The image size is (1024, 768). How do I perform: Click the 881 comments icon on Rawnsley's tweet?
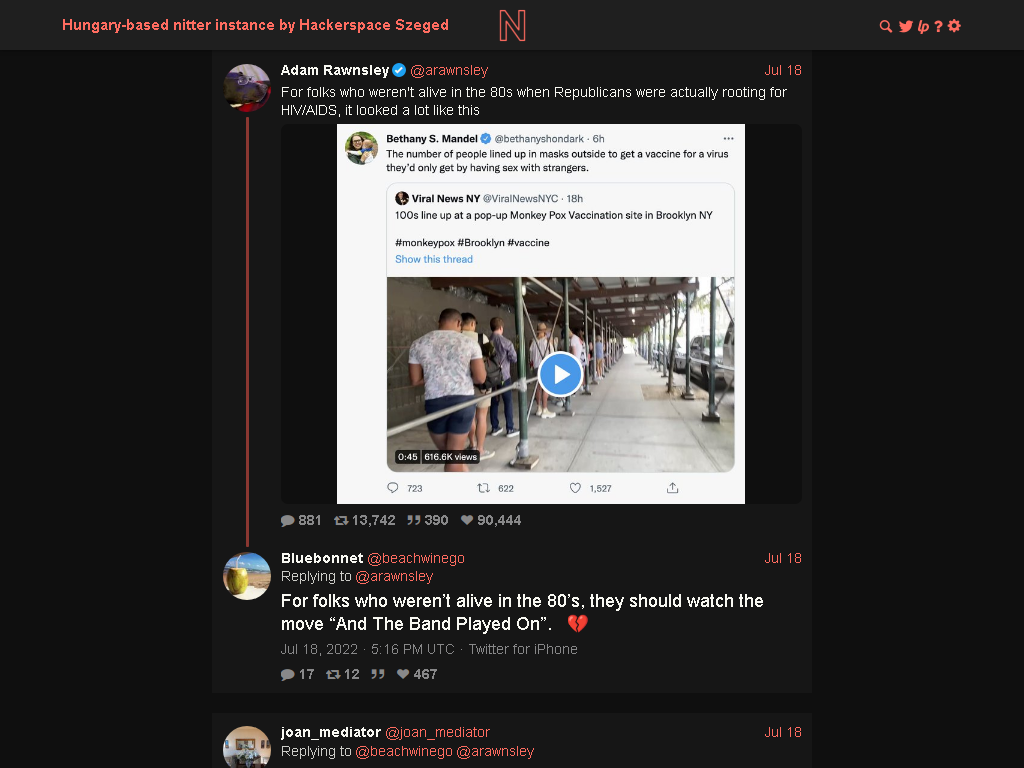click(x=301, y=520)
